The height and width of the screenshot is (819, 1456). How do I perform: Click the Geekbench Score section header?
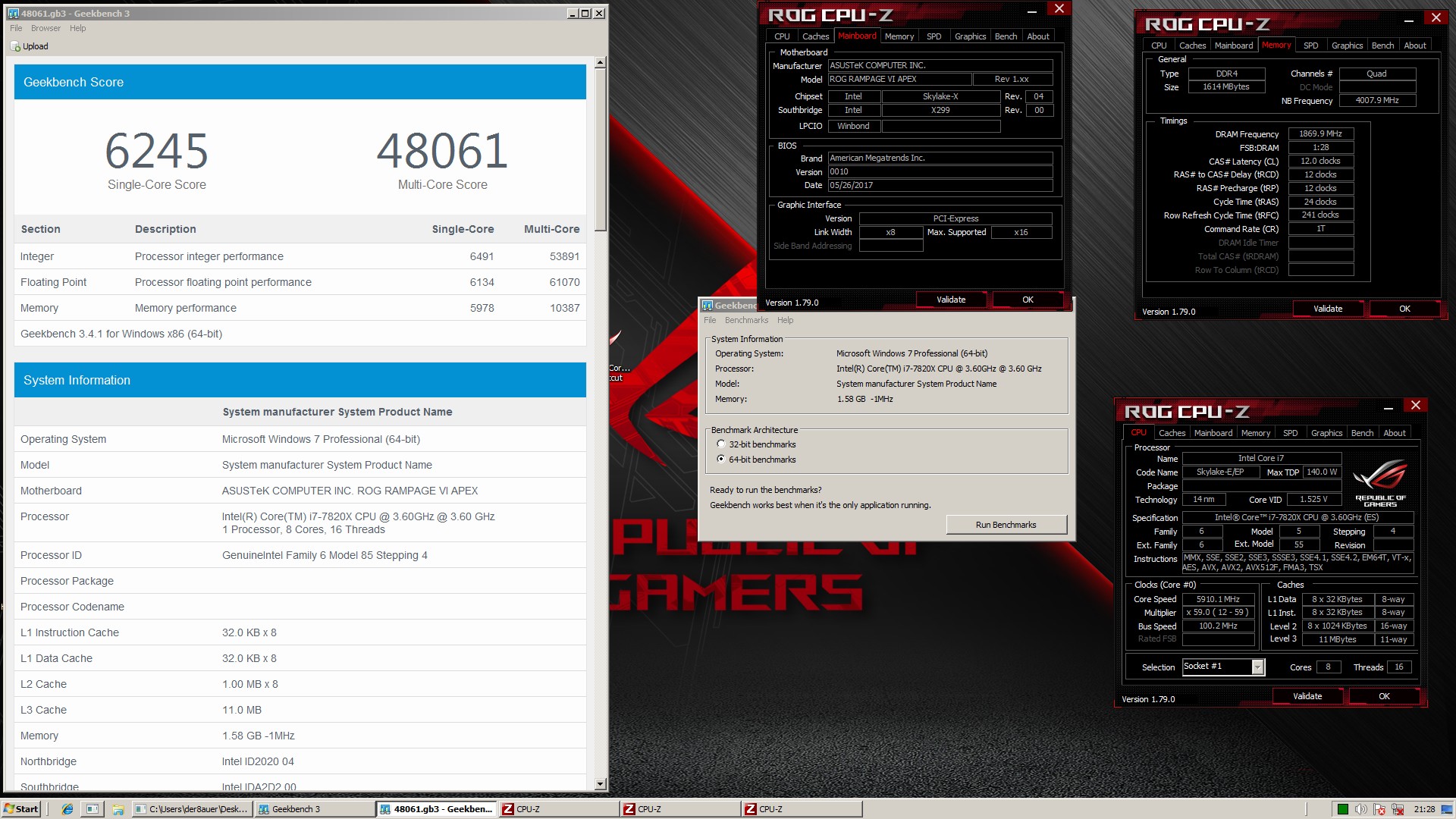300,82
